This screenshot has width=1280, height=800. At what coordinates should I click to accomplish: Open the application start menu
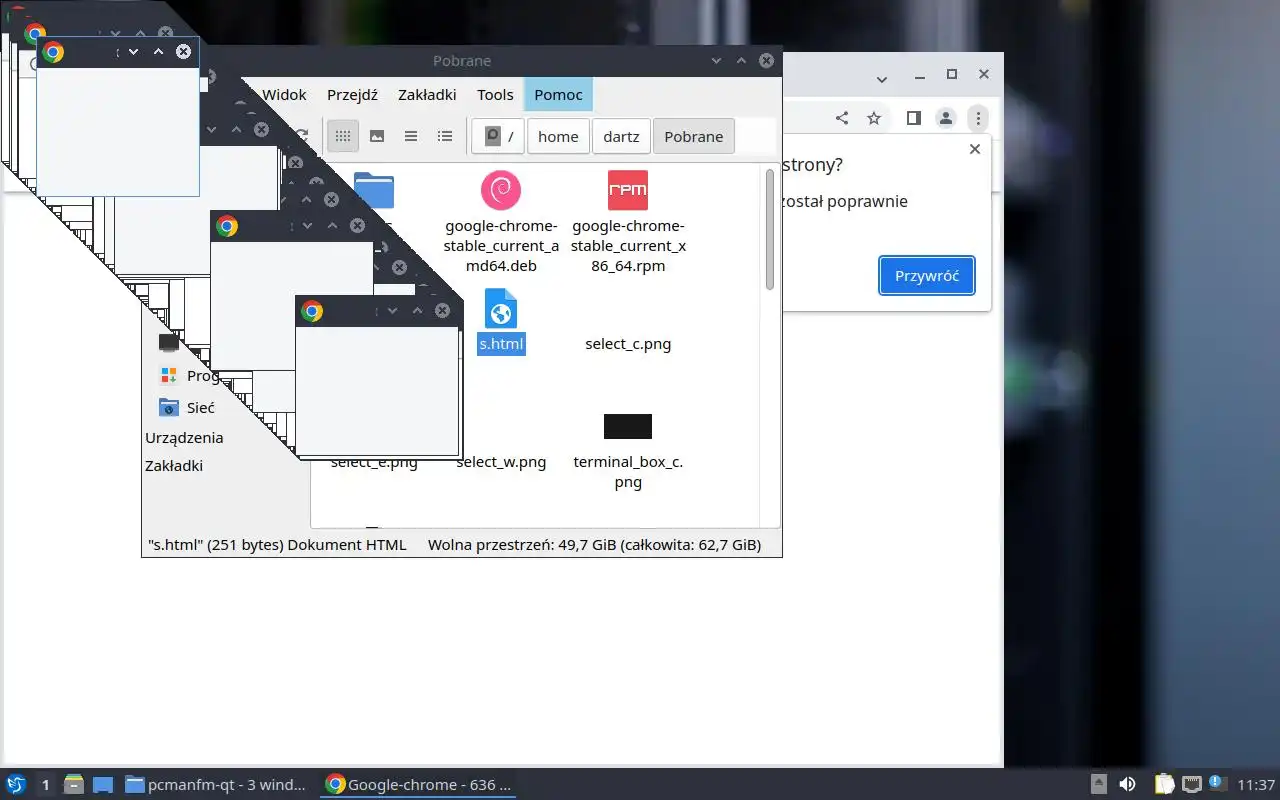coord(16,784)
